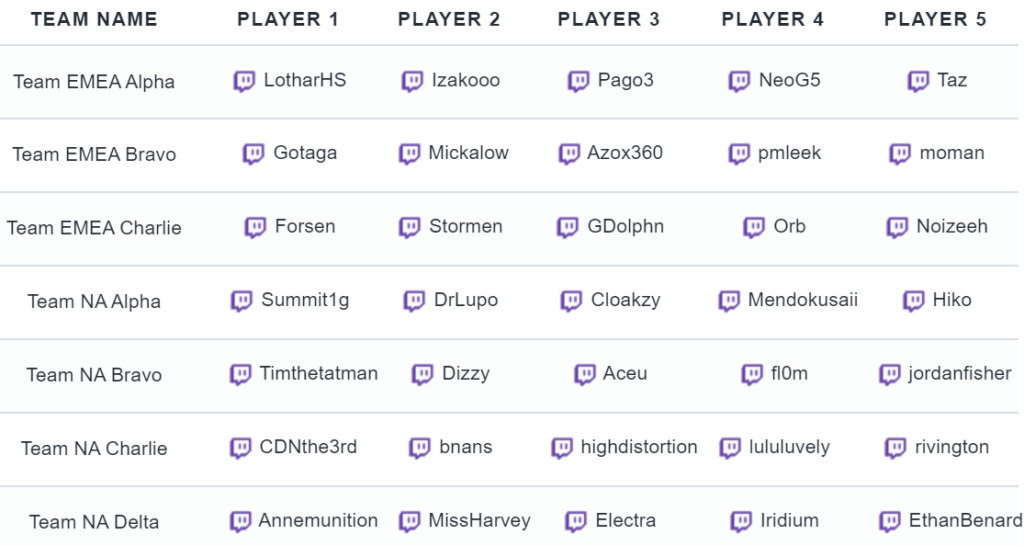Click the Twitch icon next to Gotaga
Image resolution: width=1024 pixels, height=546 pixels.
pos(253,154)
